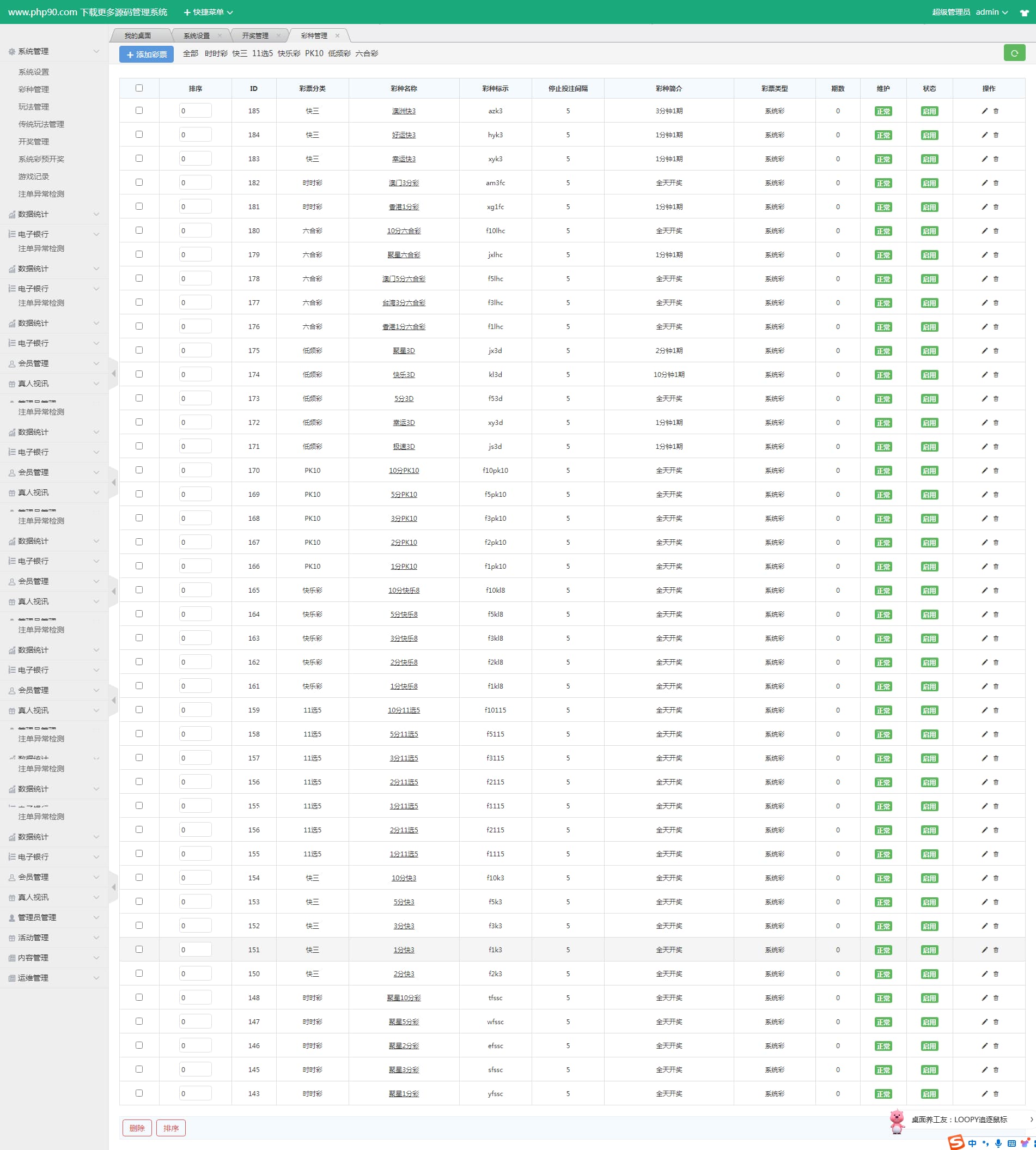
Task: Click the 添加彩票 button
Action: pyautogui.click(x=147, y=54)
